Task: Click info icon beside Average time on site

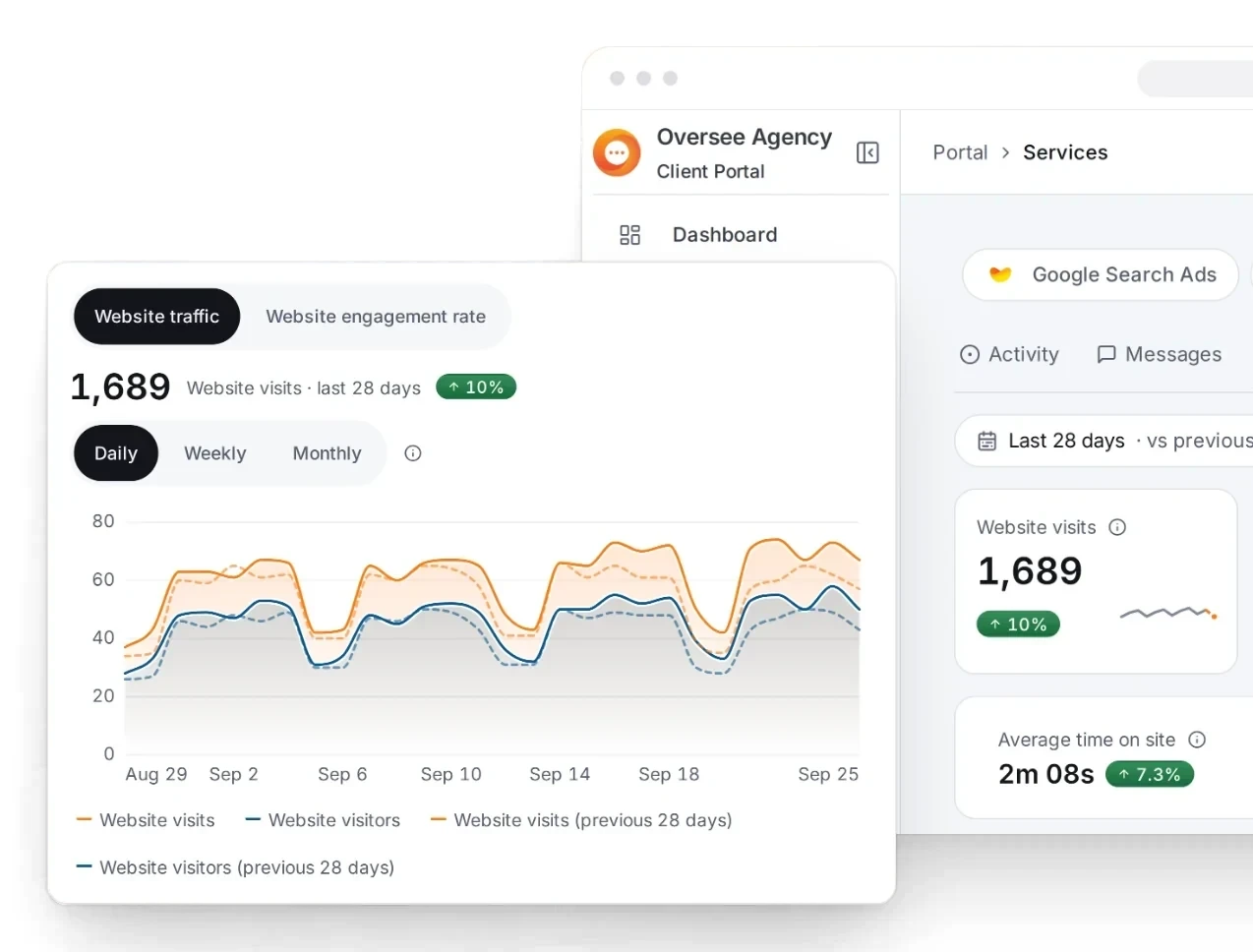Action: pyautogui.click(x=1197, y=740)
